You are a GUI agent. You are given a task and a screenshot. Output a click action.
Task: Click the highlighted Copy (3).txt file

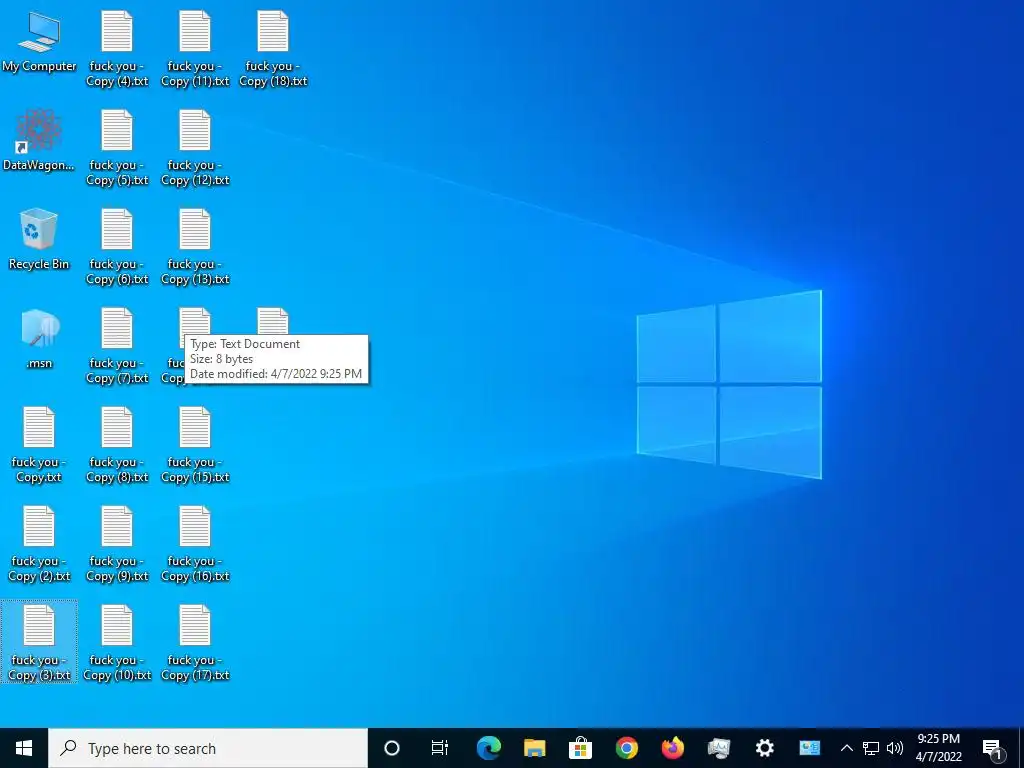(x=39, y=642)
